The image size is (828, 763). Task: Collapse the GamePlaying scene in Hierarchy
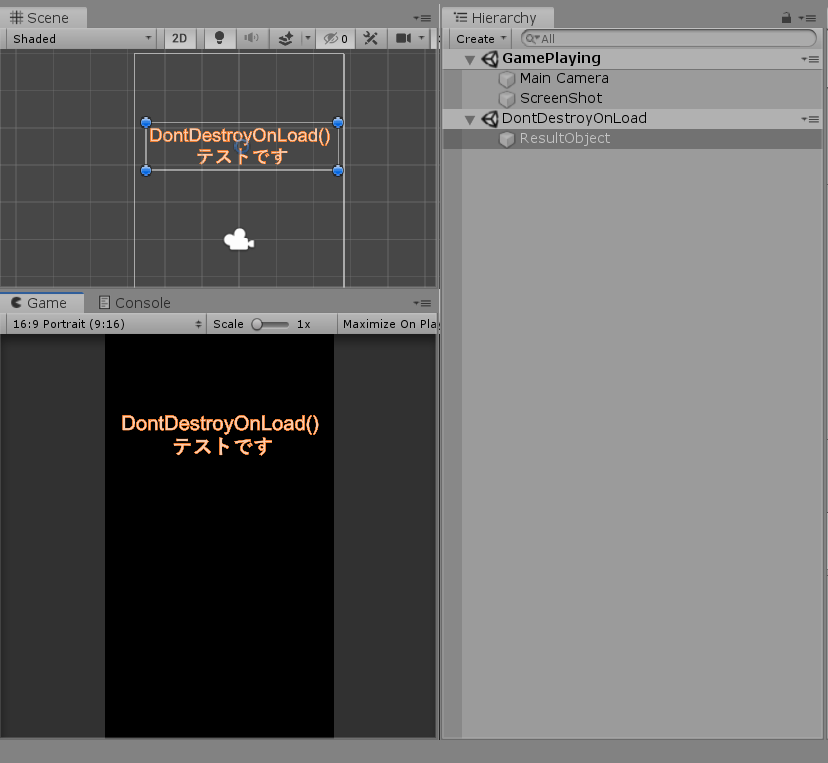pos(470,58)
